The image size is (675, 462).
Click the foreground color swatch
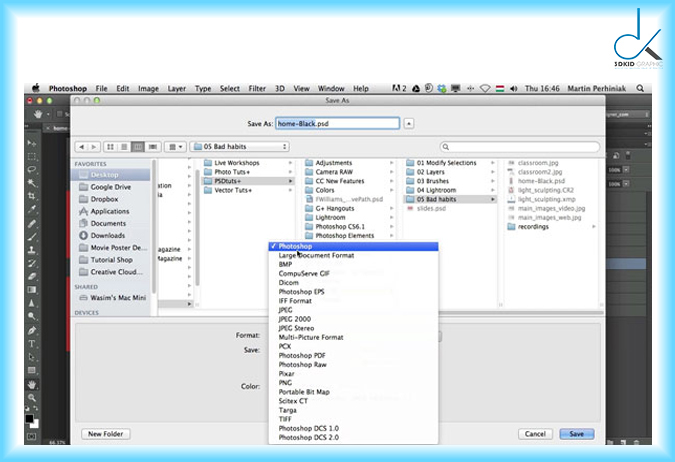29,418
